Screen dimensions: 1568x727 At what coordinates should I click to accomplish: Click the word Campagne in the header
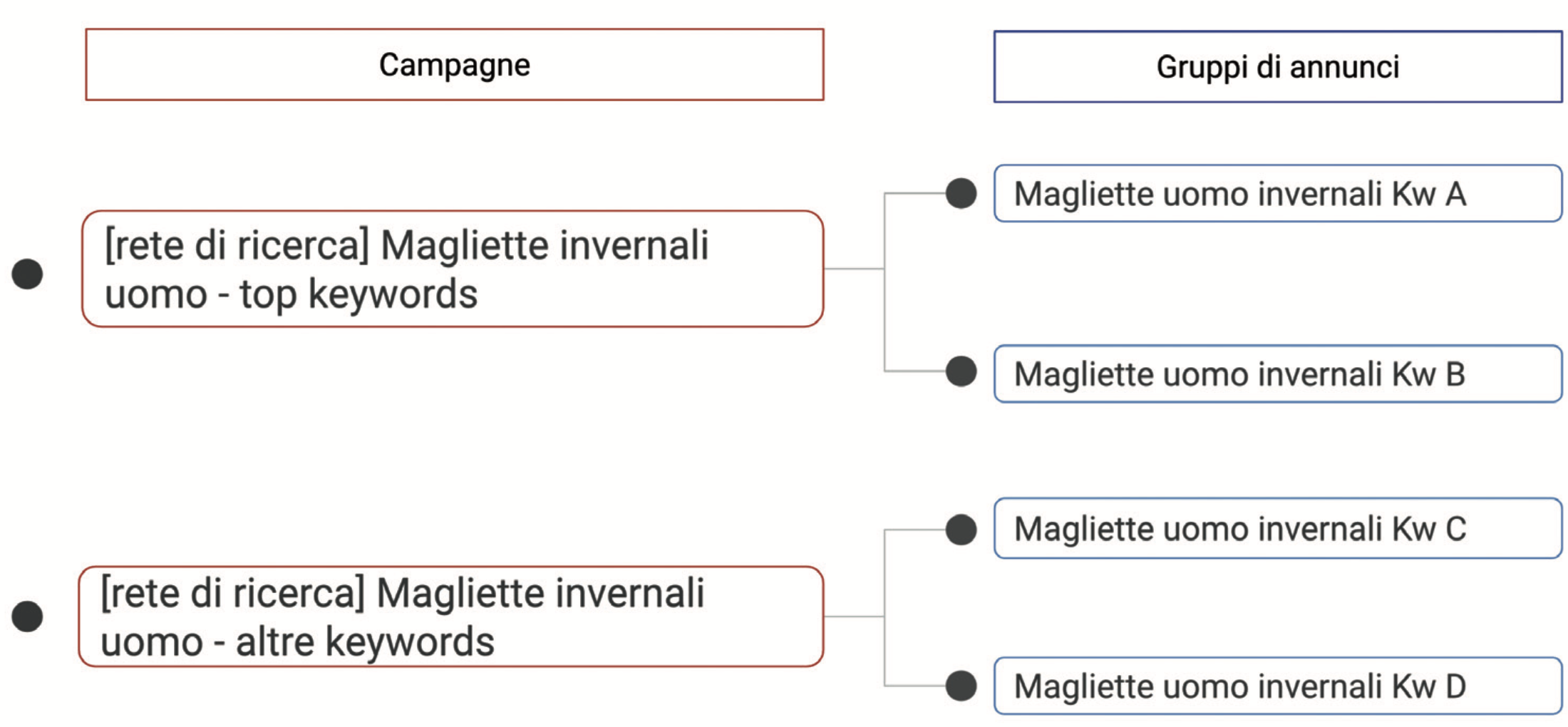455,65
